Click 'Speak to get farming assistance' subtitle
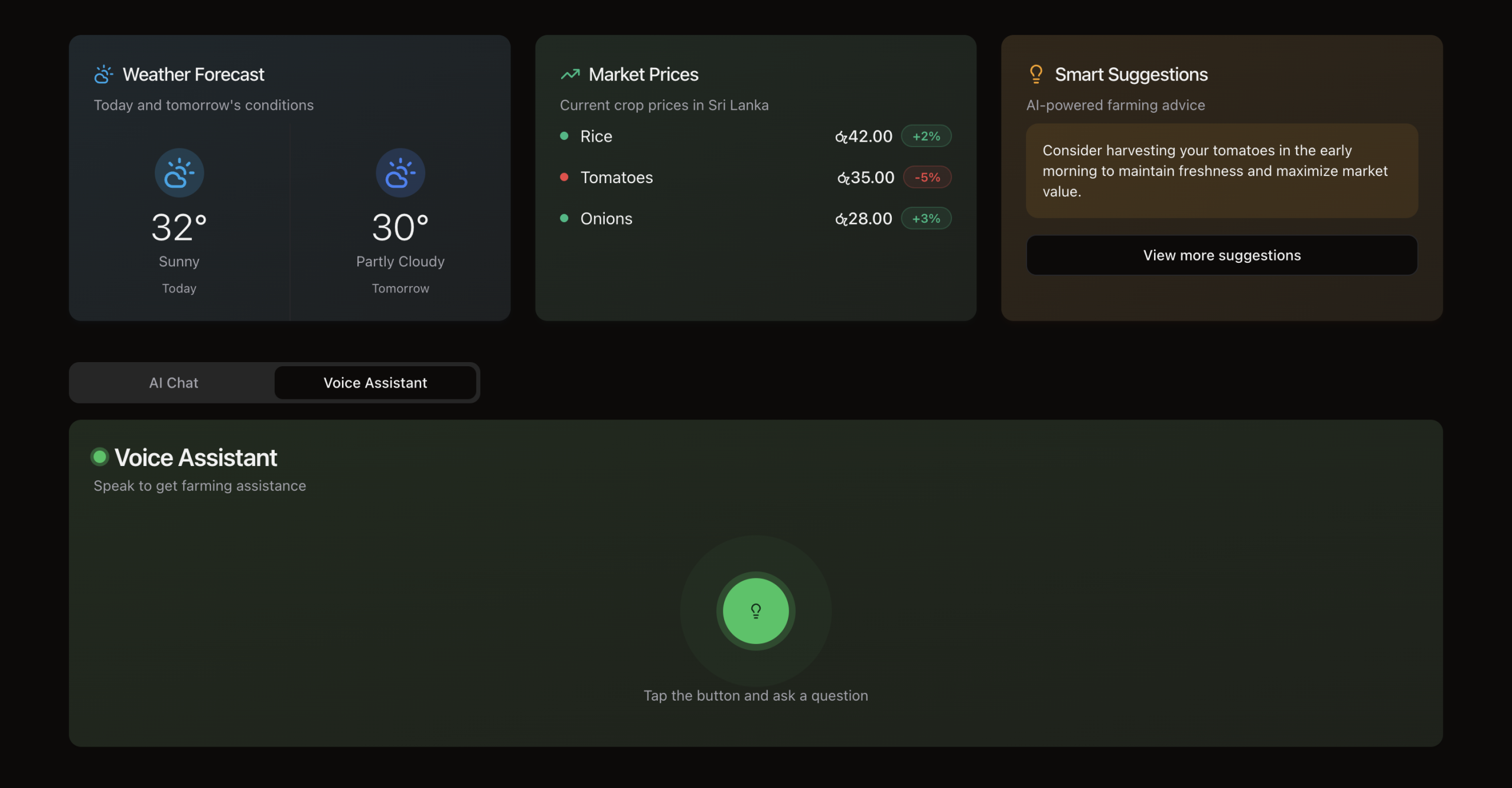Screen dimensions: 1512x788 tap(200, 486)
